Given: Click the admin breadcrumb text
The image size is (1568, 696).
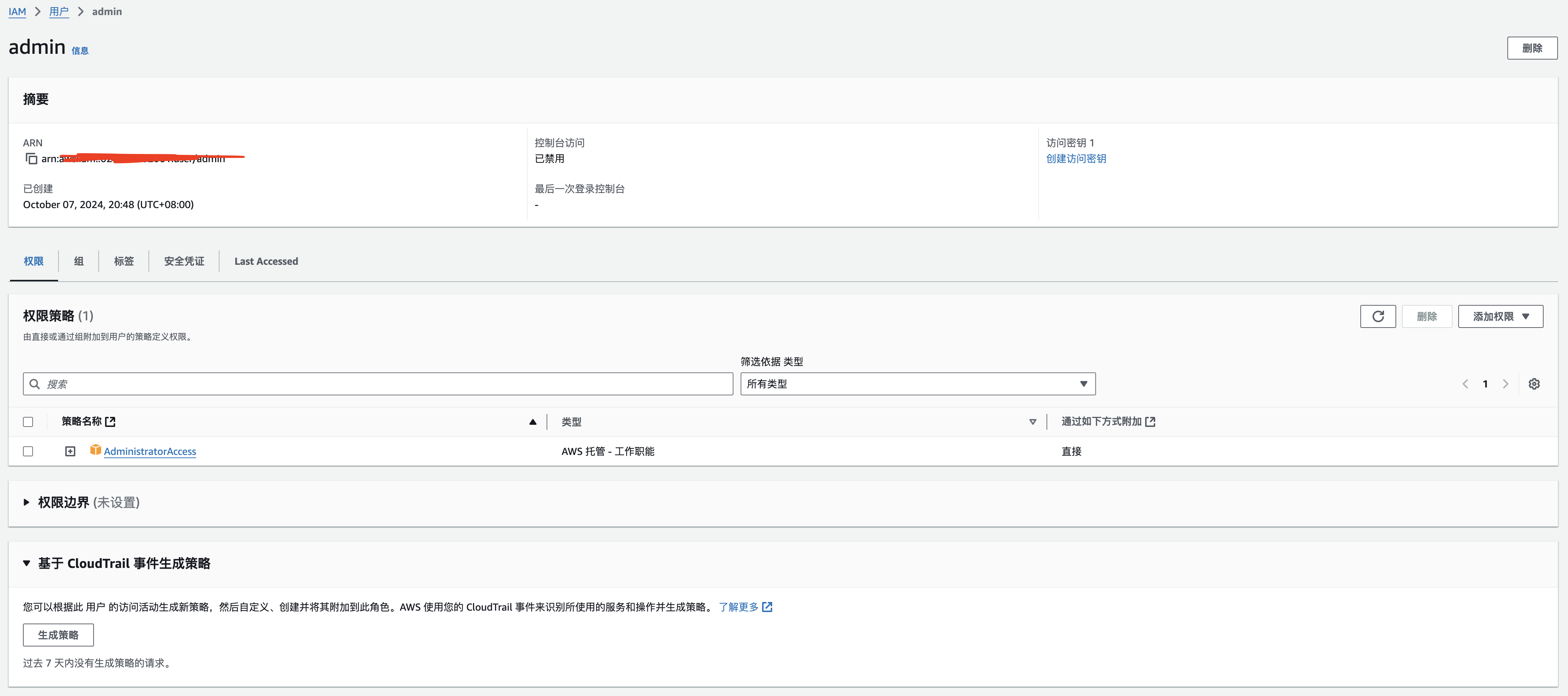Looking at the screenshot, I should pos(107,11).
